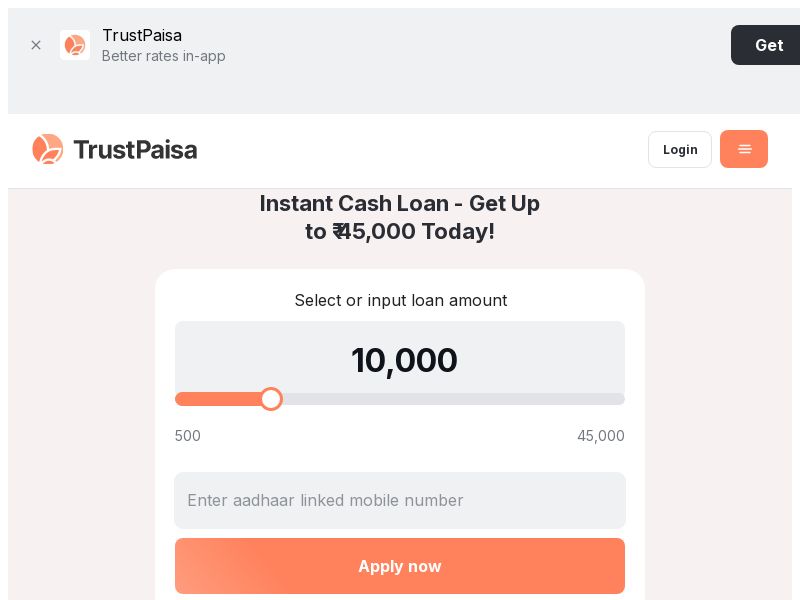Click the loan amount slider handle
This screenshot has width=800, height=600.
point(271,399)
